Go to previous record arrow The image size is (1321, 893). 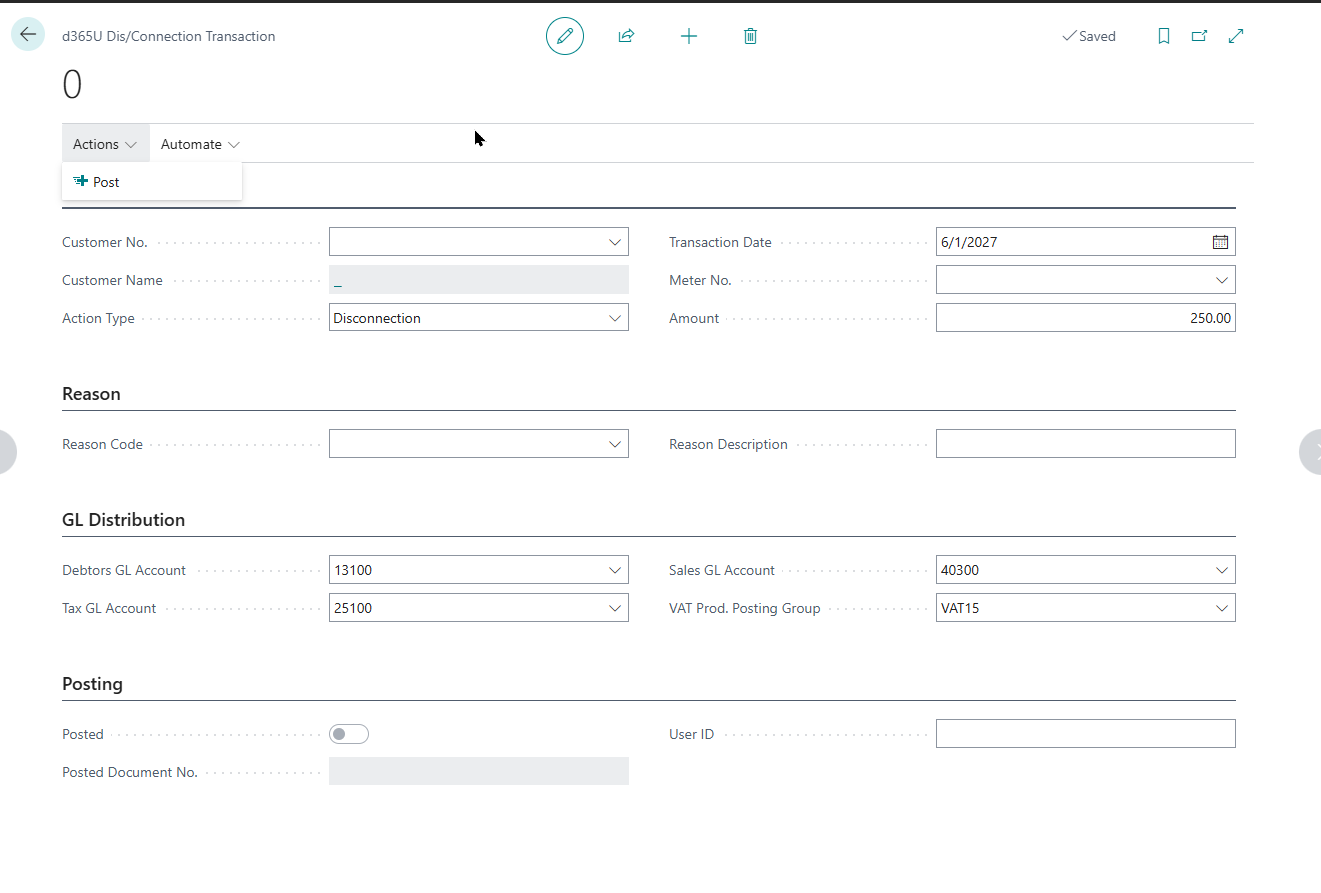(x=8, y=451)
